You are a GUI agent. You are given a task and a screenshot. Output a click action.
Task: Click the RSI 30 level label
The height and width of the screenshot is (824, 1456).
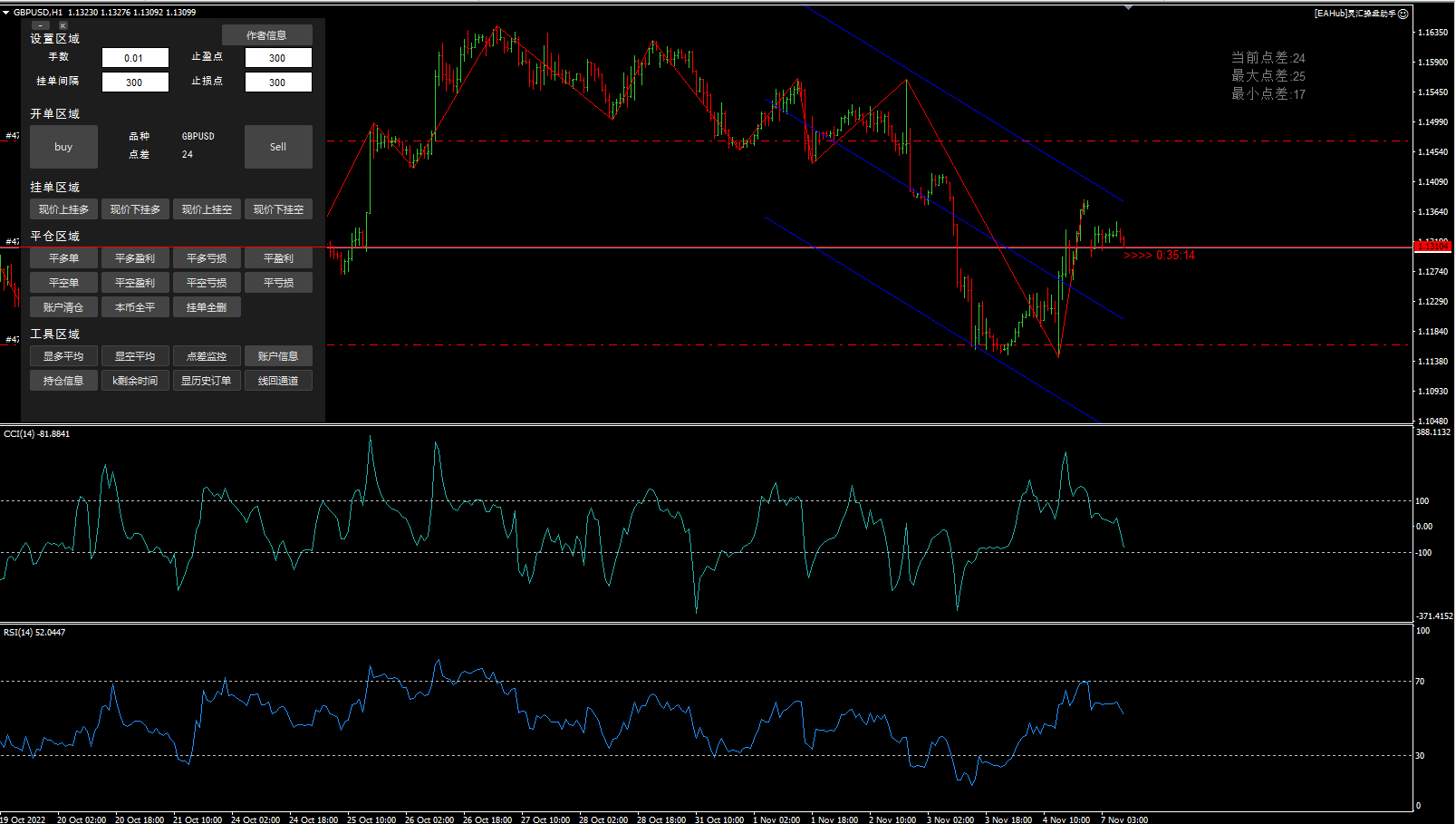coord(1420,756)
